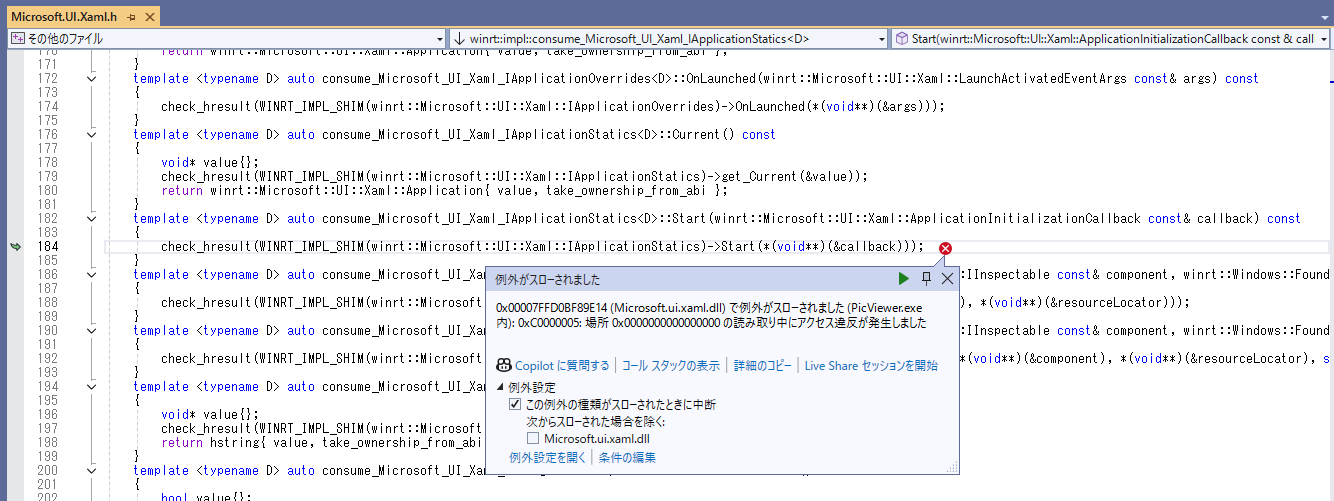Click the green Continue arrow in exception popup
The image size is (1334, 501).
point(904,279)
